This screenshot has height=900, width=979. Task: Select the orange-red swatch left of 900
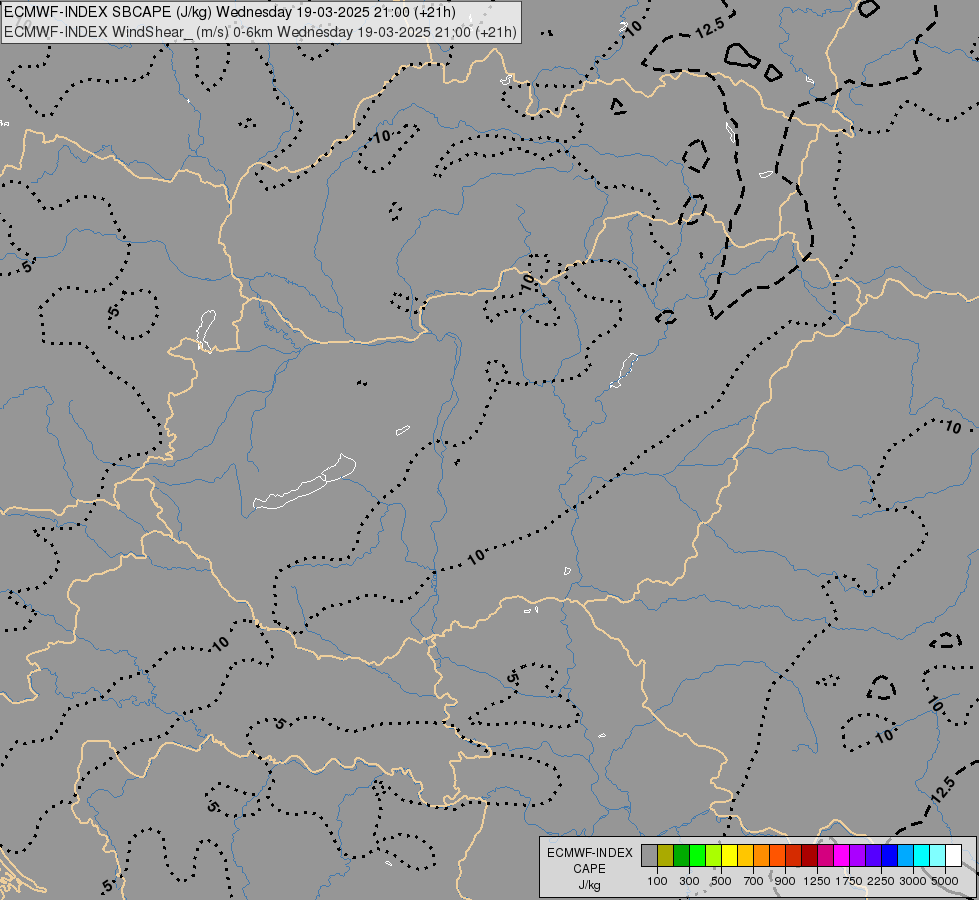point(777,855)
